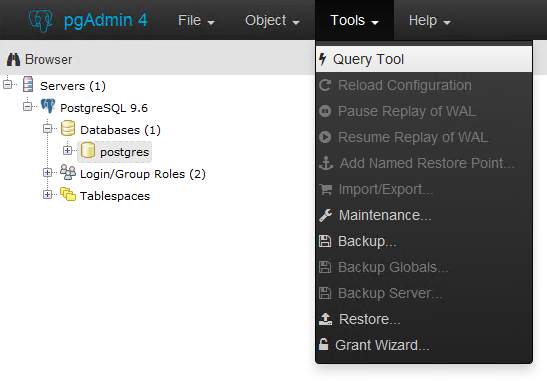This screenshot has width=547, height=381.
Task: Select the Servers group icon
Action: coord(28,84)
